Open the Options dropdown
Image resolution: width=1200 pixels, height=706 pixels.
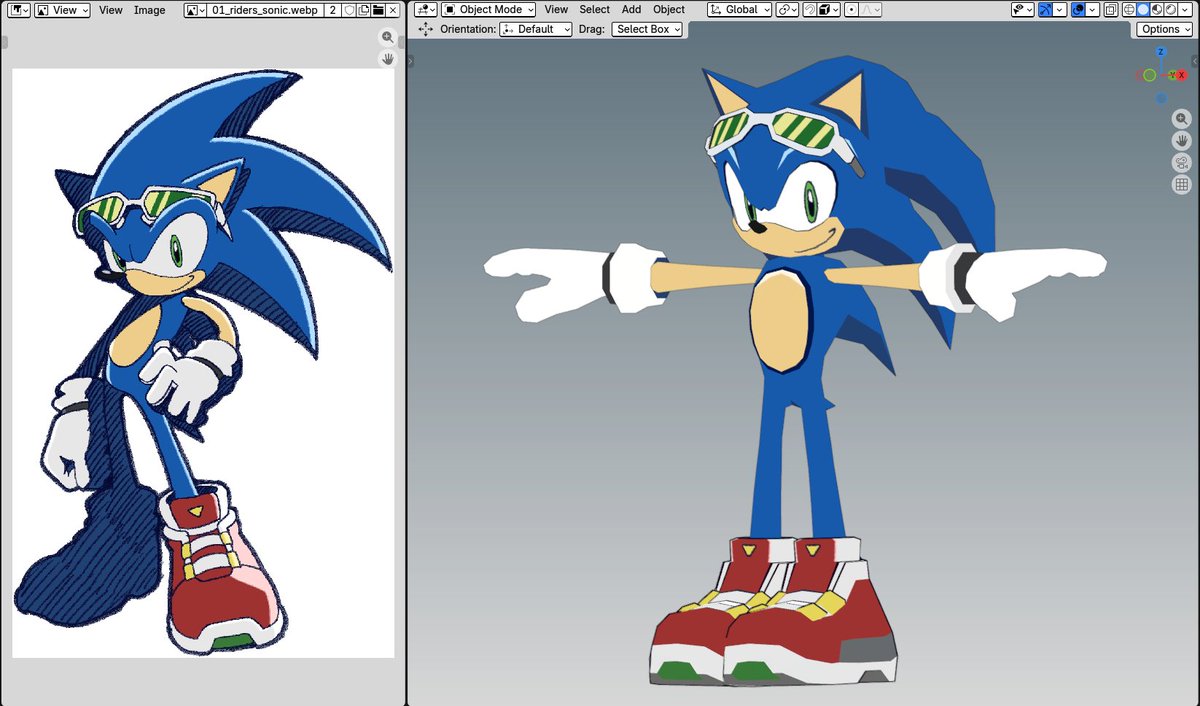[1164, 29]
